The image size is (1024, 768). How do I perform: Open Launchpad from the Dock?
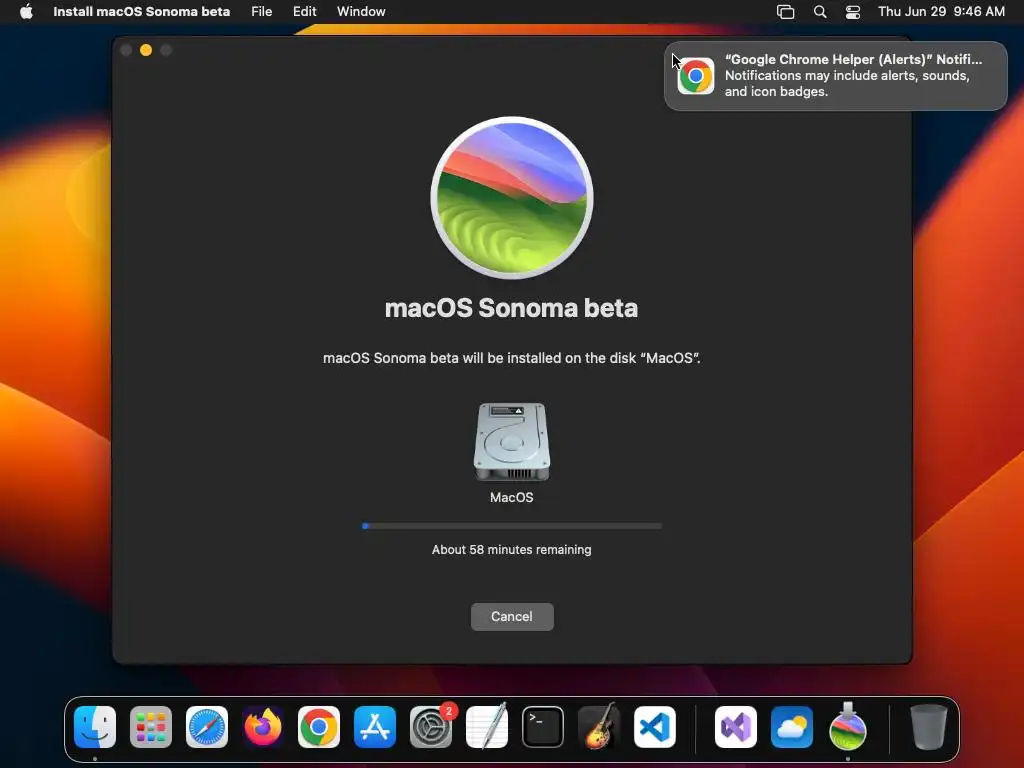coord(151,726)
